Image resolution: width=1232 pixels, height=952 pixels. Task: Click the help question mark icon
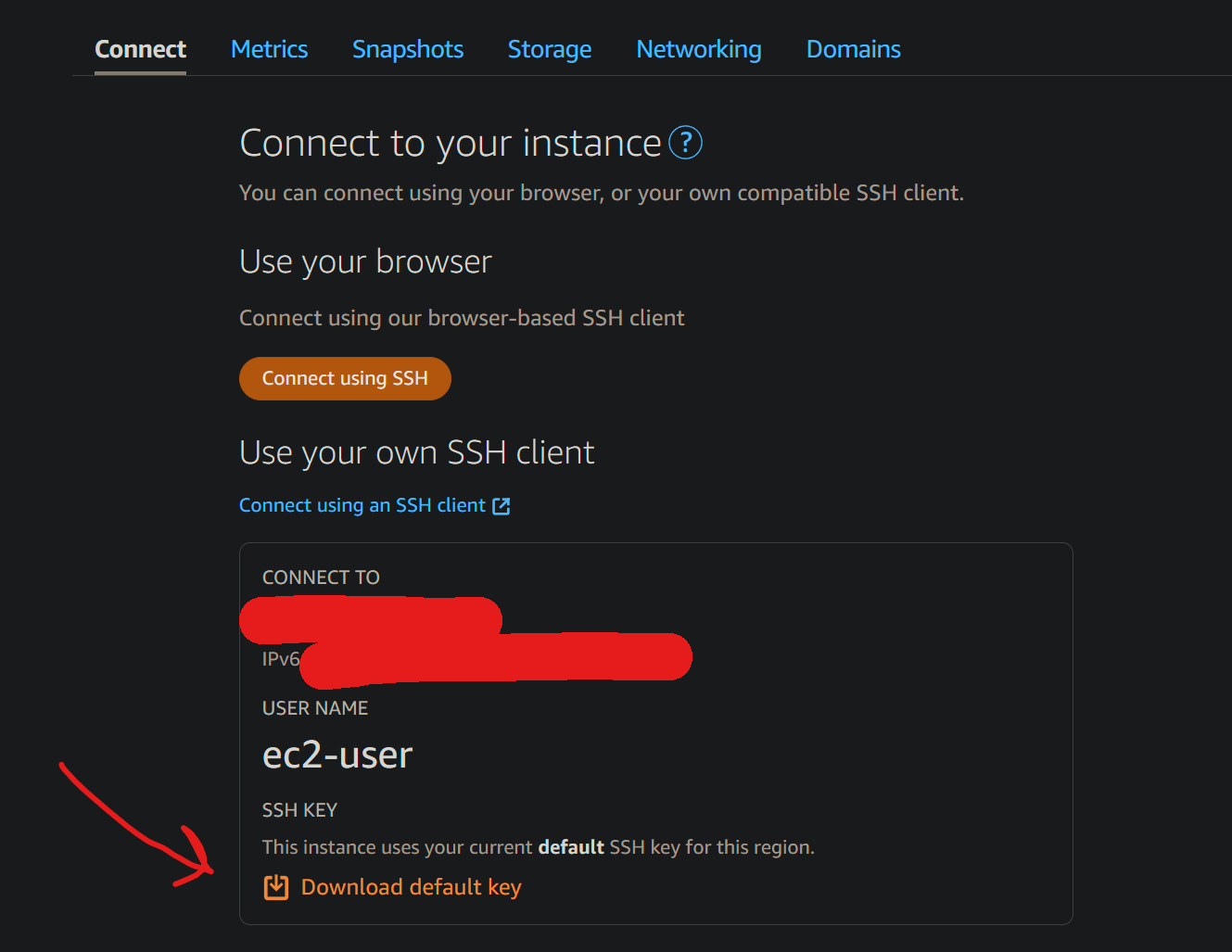(x=685, y=143)
